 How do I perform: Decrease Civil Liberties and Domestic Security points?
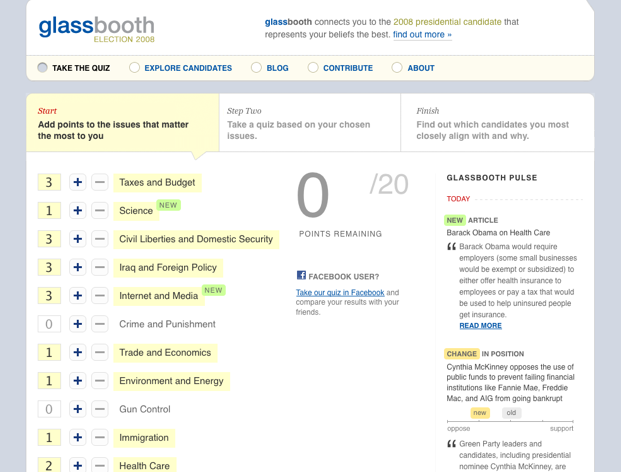[100, 239]
